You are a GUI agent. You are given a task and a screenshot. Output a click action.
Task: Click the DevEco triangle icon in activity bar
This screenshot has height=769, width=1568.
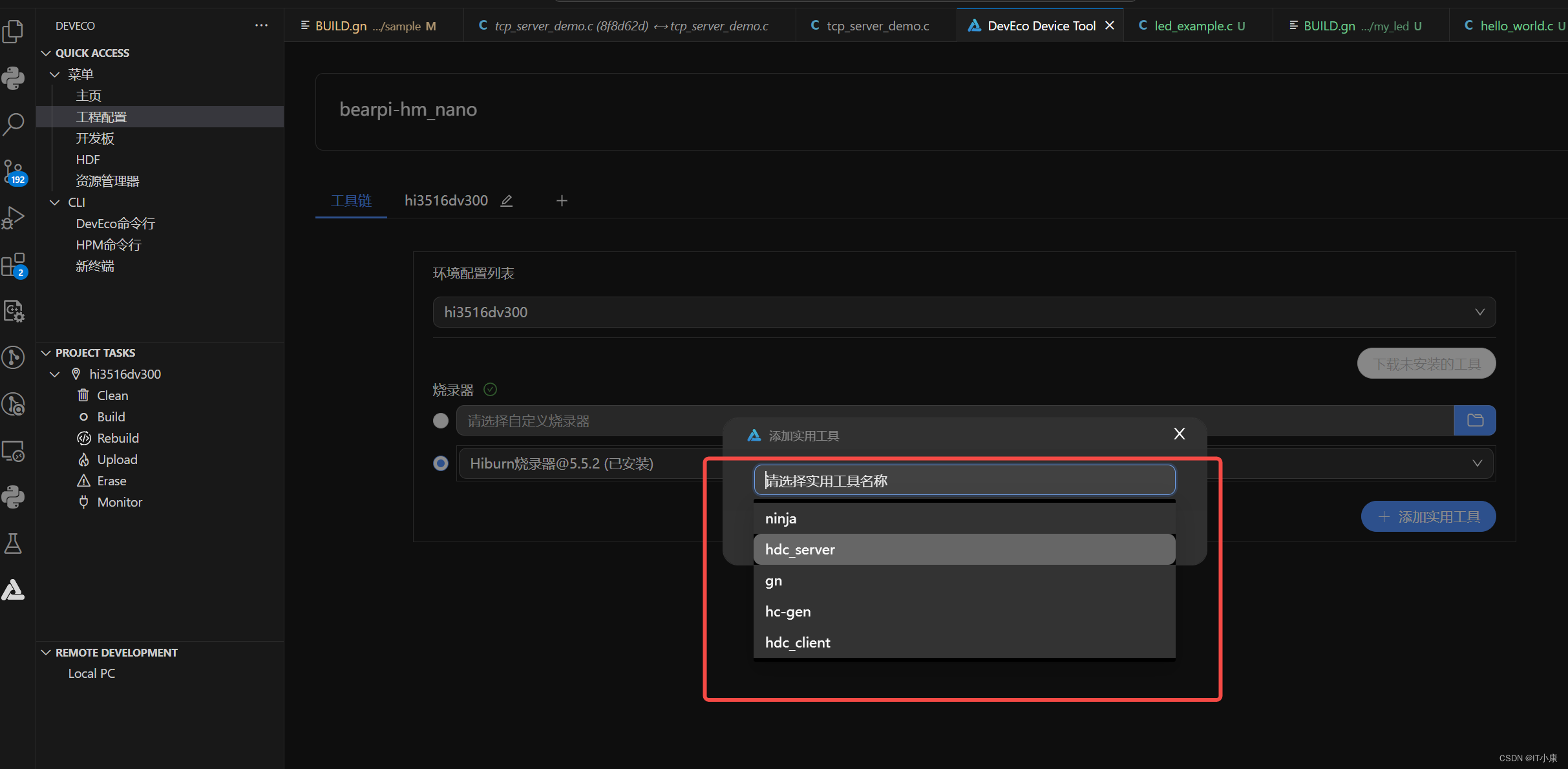point(14,590)
